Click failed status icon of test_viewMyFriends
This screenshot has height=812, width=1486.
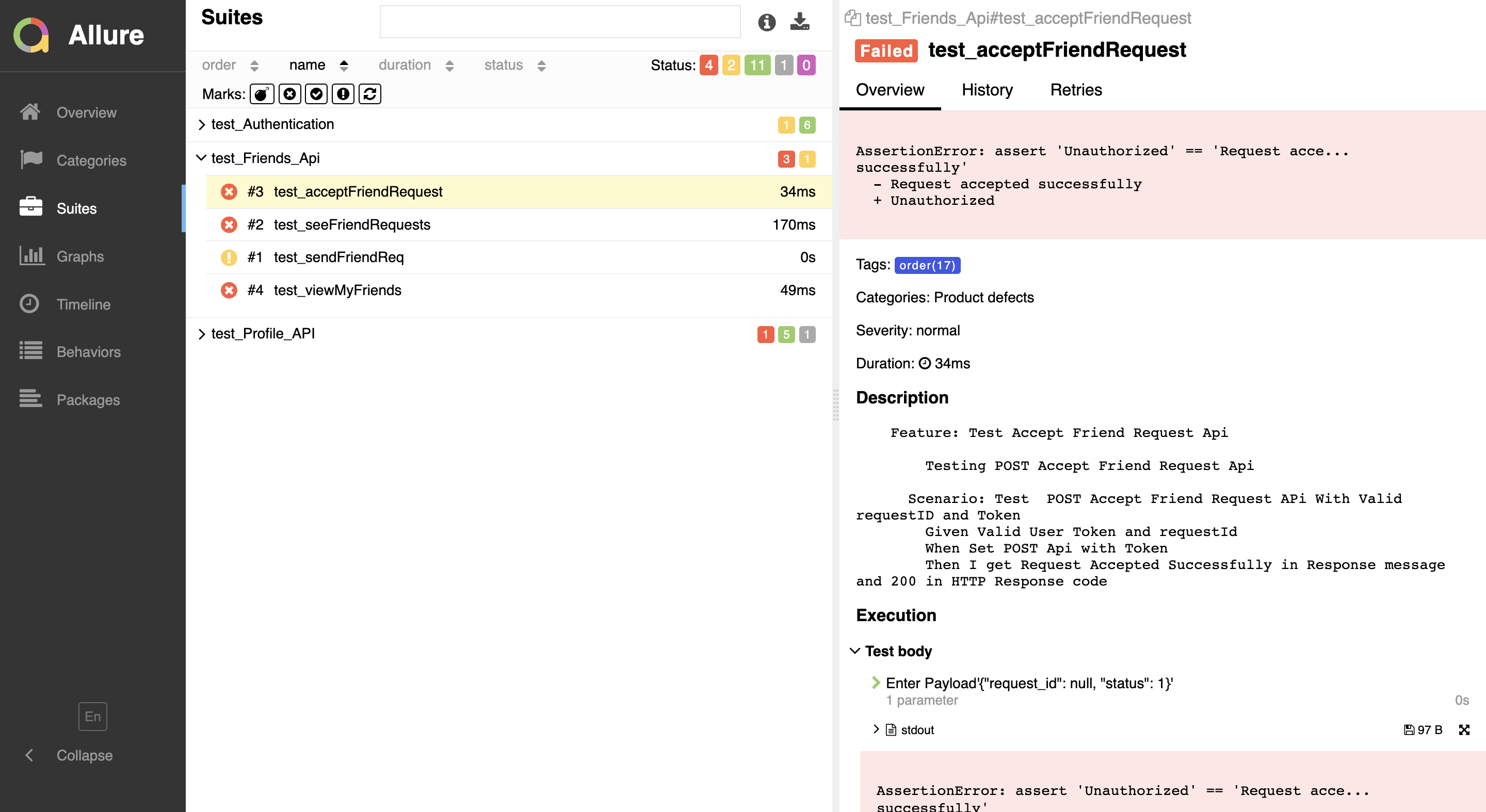click(229, 290)
